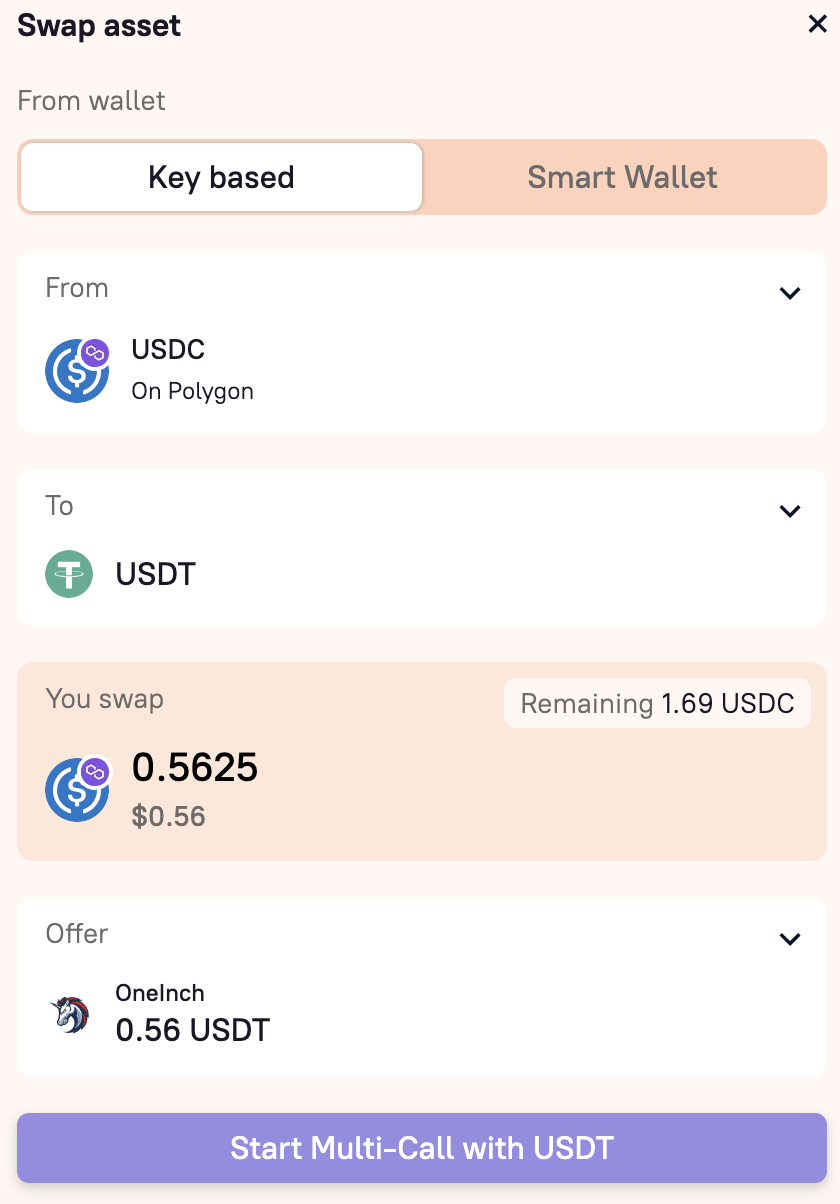840x1204 pixels.
Task: Edit the 0.5625 swap amount field
Action: 195,767
